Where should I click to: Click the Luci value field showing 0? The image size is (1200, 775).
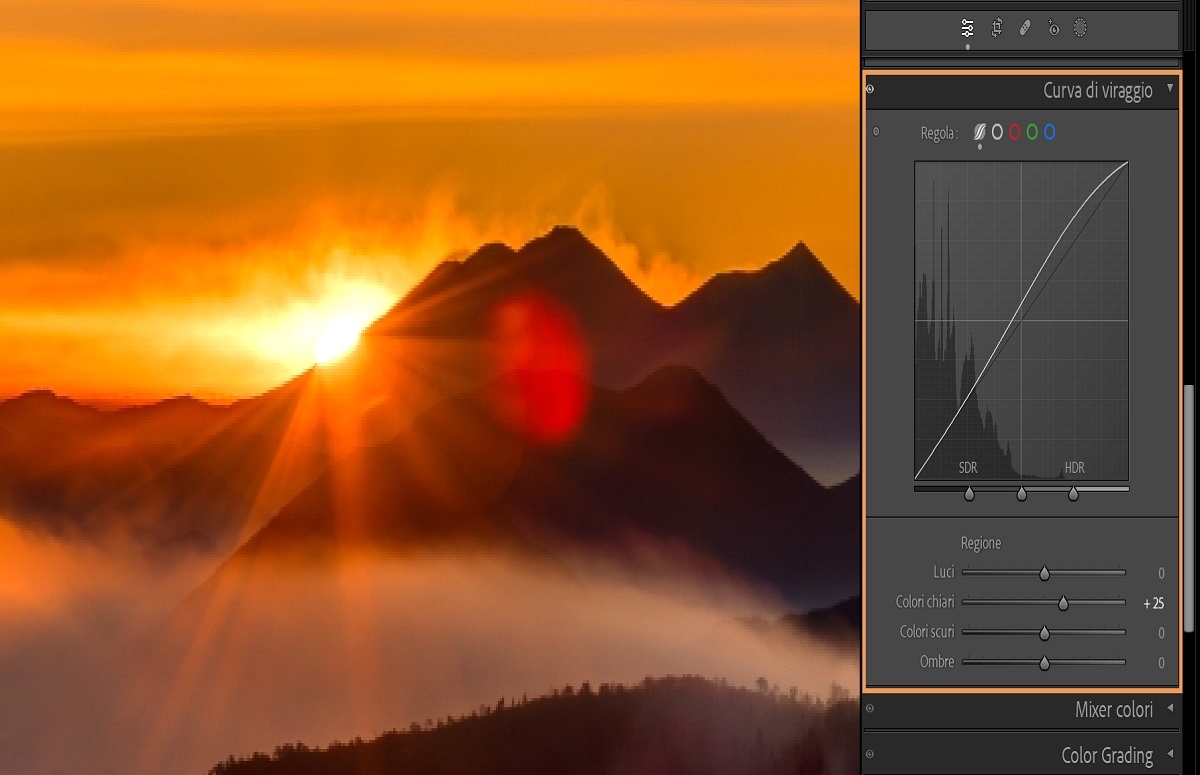tap(1161, 574)
